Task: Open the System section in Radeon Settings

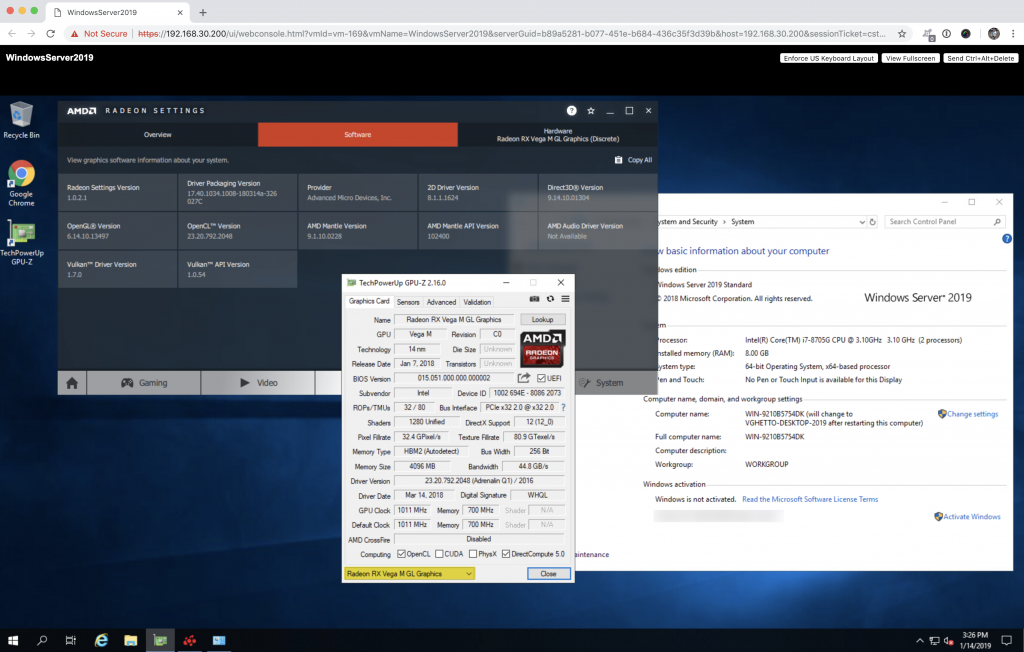Action: click(x=601, y=383)
